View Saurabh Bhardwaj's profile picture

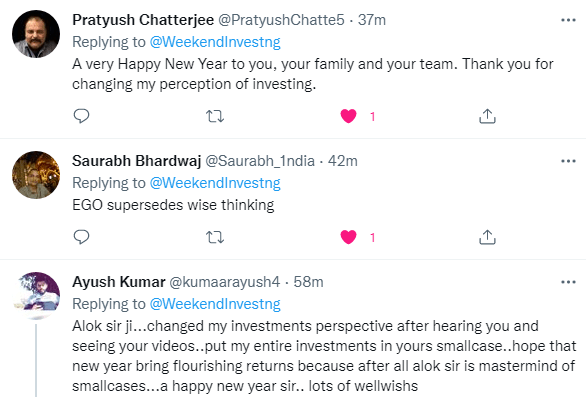click(36, 175)
